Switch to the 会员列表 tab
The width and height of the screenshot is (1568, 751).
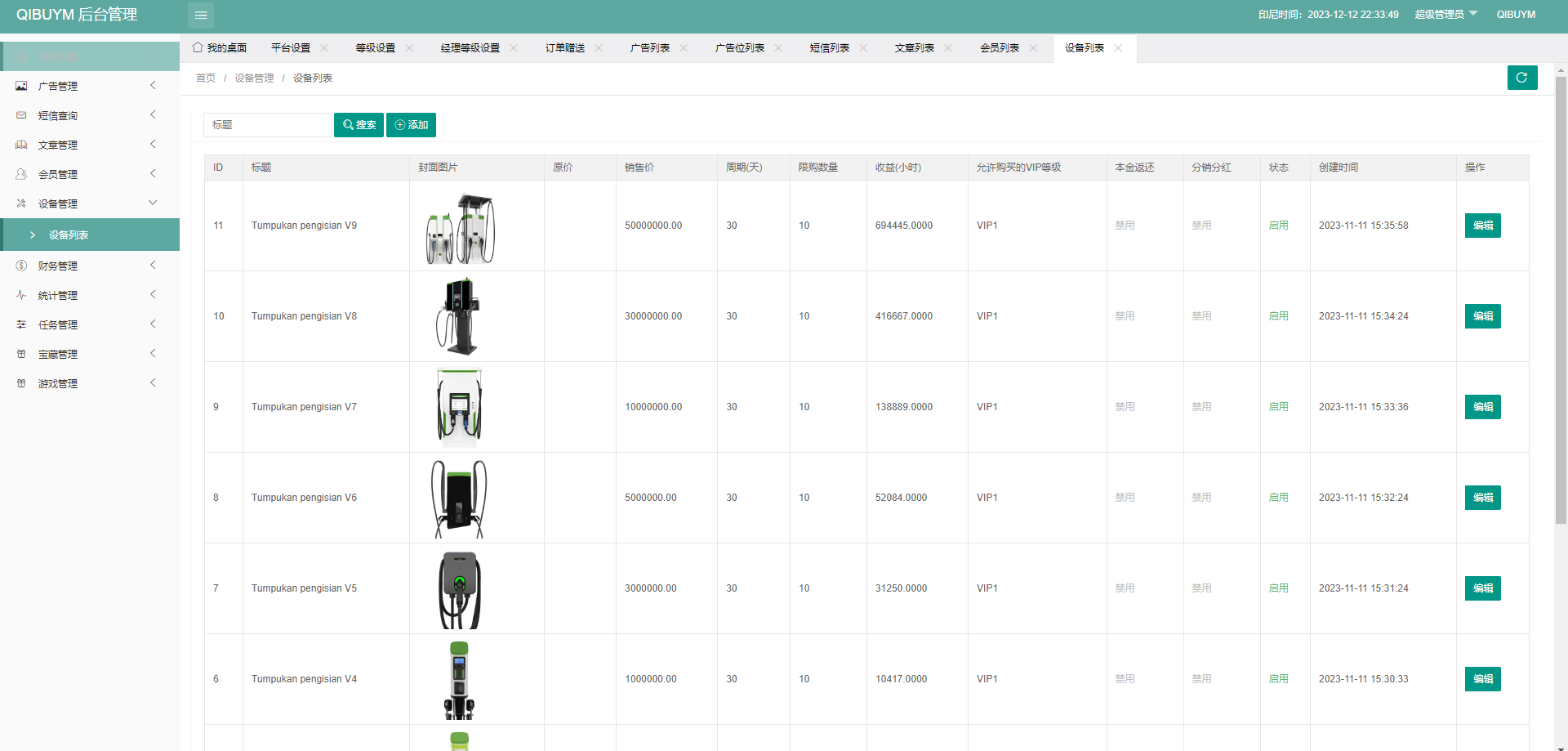point(999,47)
